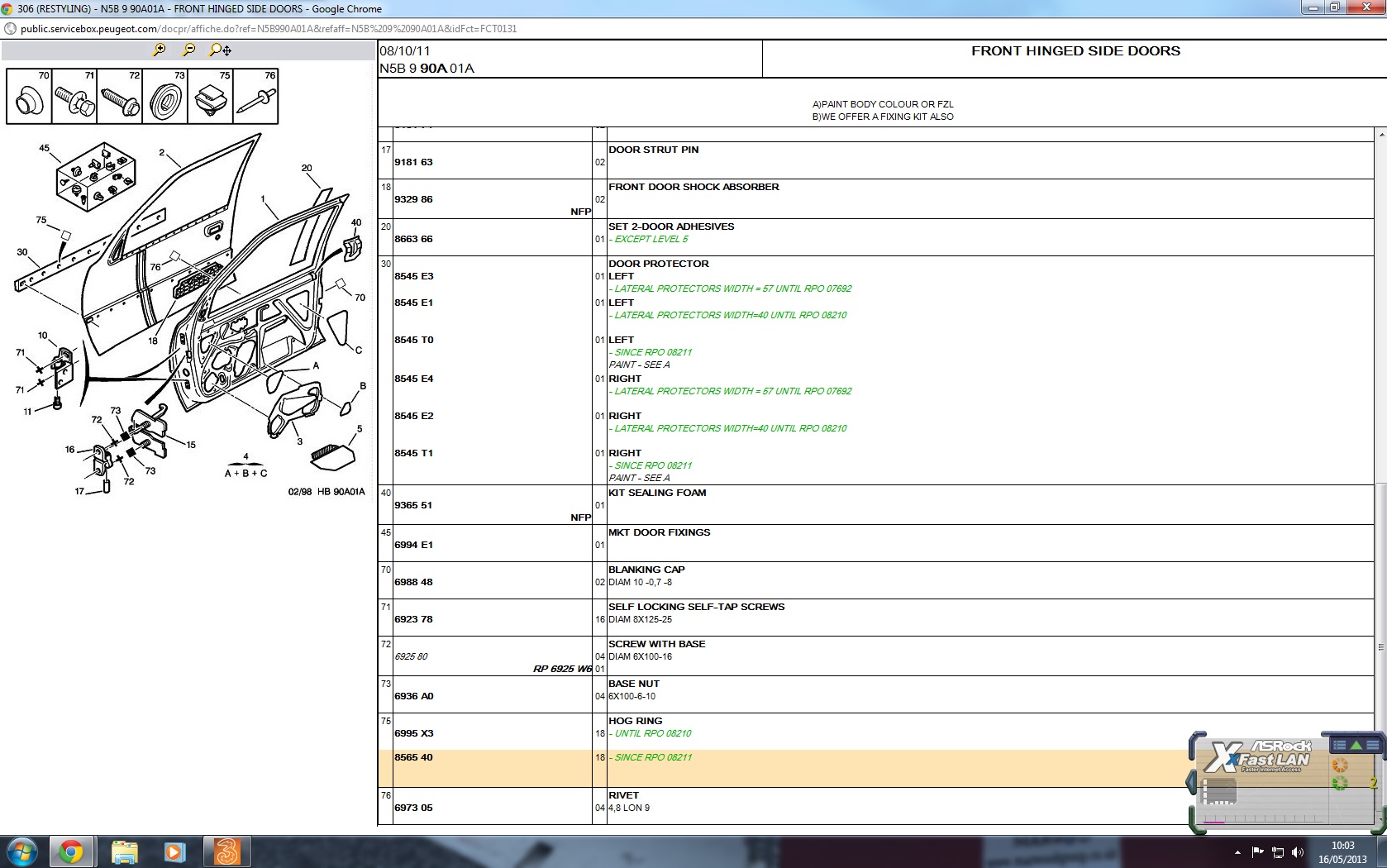Zoom out of the parts diagram
This screenshot has width=1387, height=868.
[x=189, y=50]
